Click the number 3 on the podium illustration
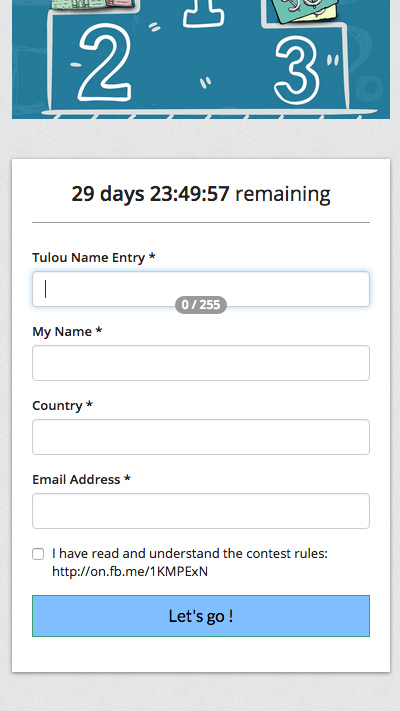The image size is (400, 711). point(297,70)
